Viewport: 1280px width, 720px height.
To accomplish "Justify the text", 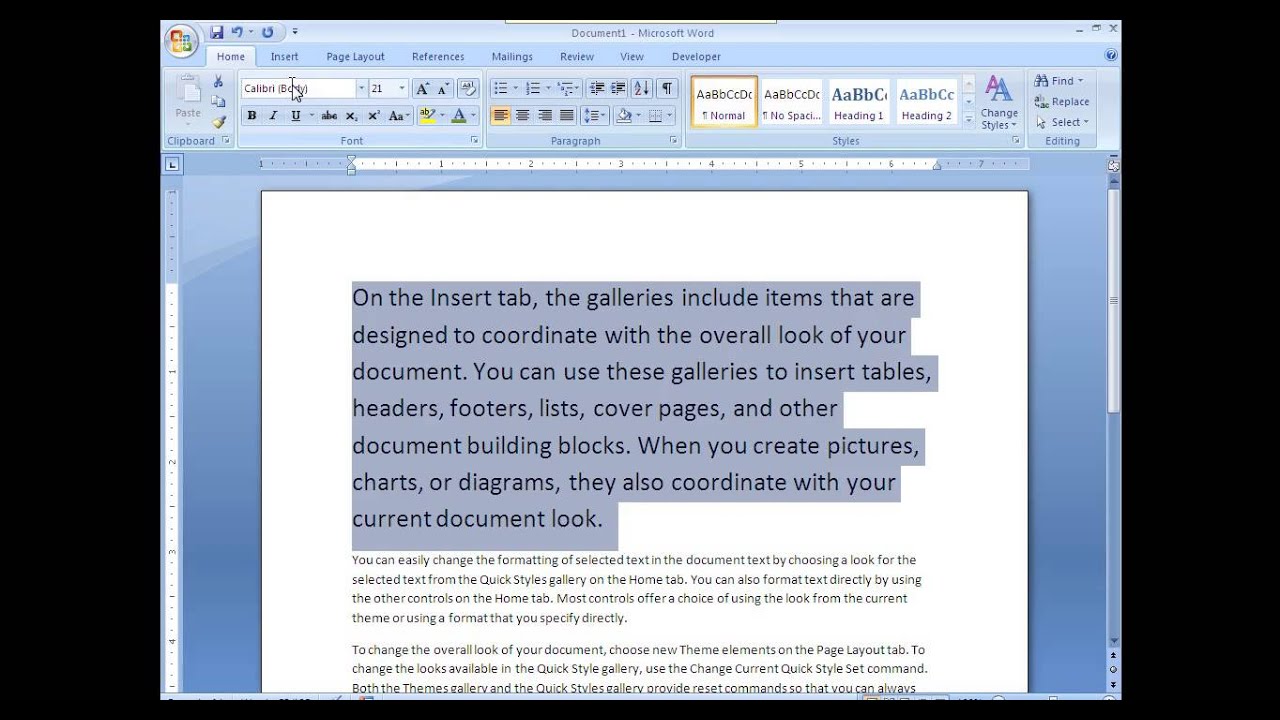I will pyautogui.click(x=567, y=116).
